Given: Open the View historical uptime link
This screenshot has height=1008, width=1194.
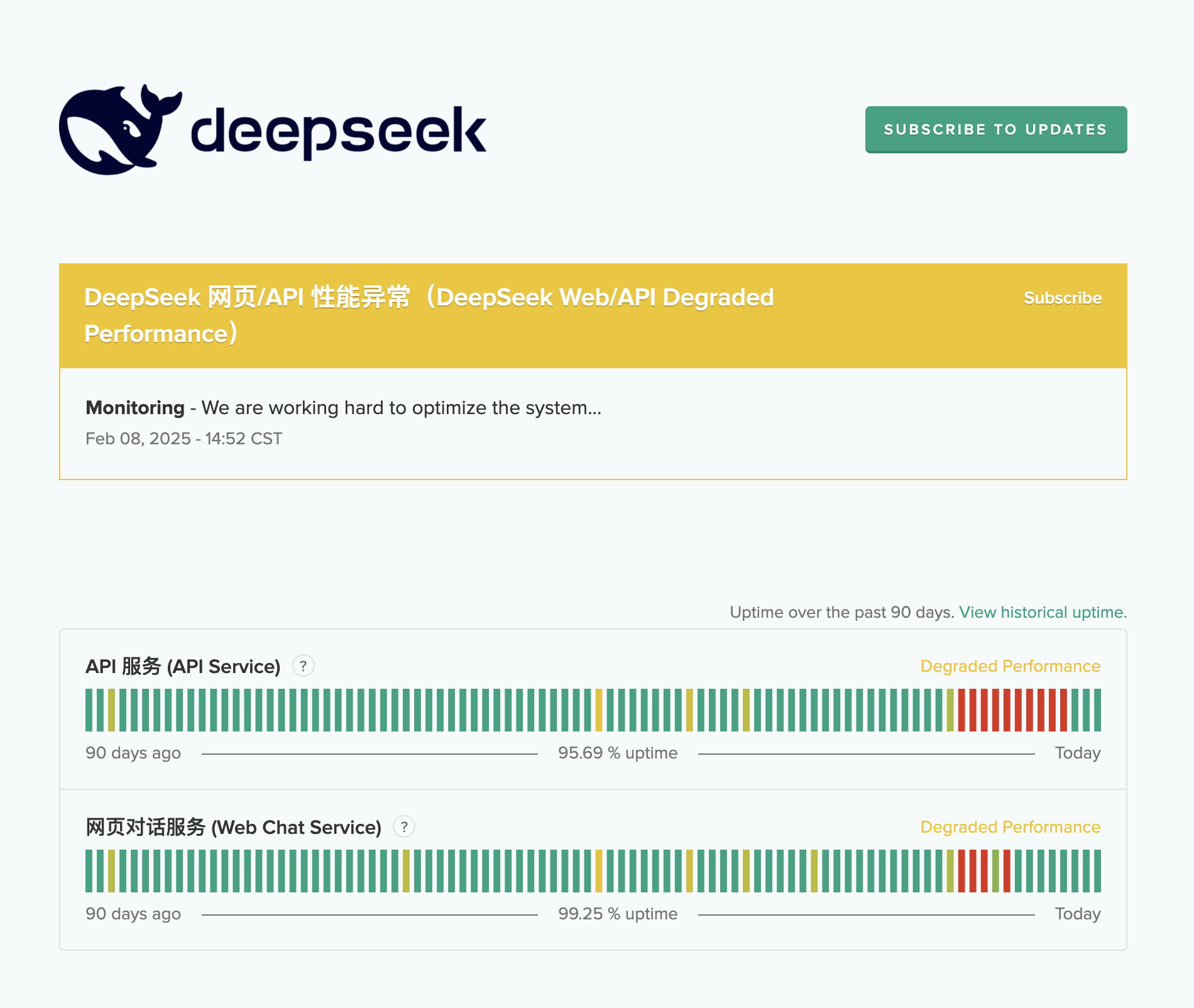Looking at the screenshot, I should click(1043, 612).
